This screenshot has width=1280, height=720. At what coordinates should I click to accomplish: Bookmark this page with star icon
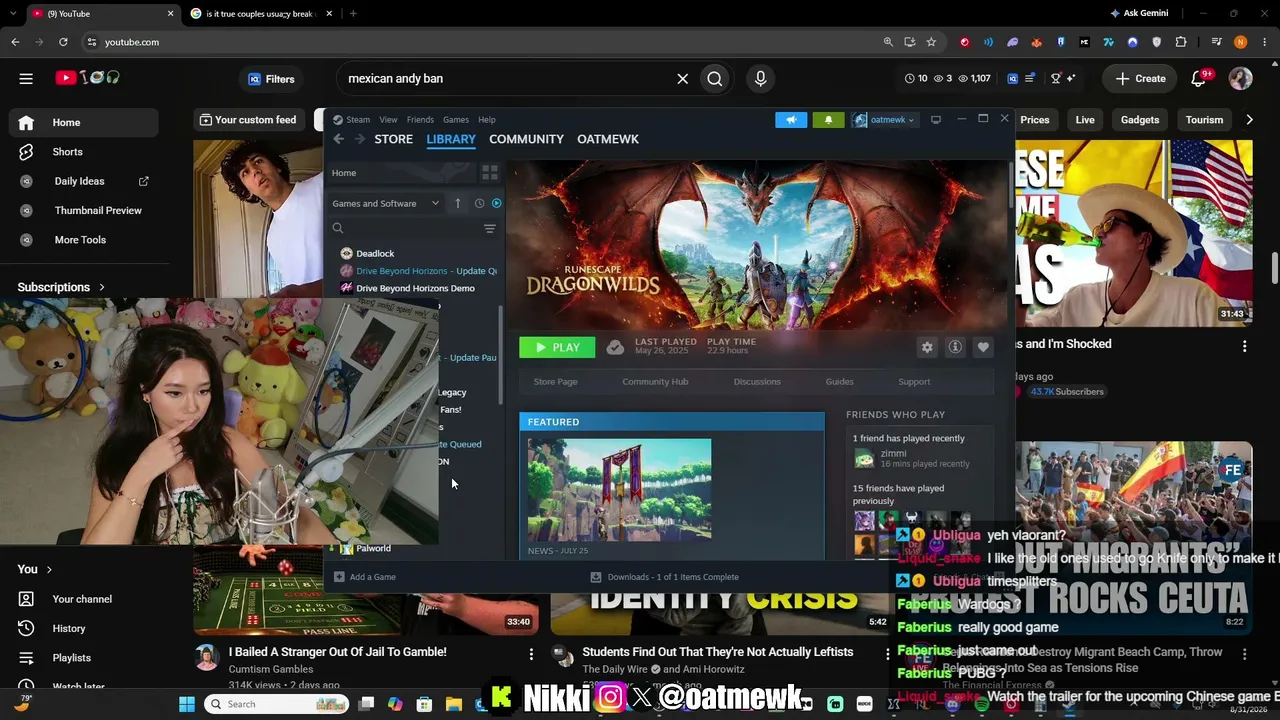pos(931,42)
